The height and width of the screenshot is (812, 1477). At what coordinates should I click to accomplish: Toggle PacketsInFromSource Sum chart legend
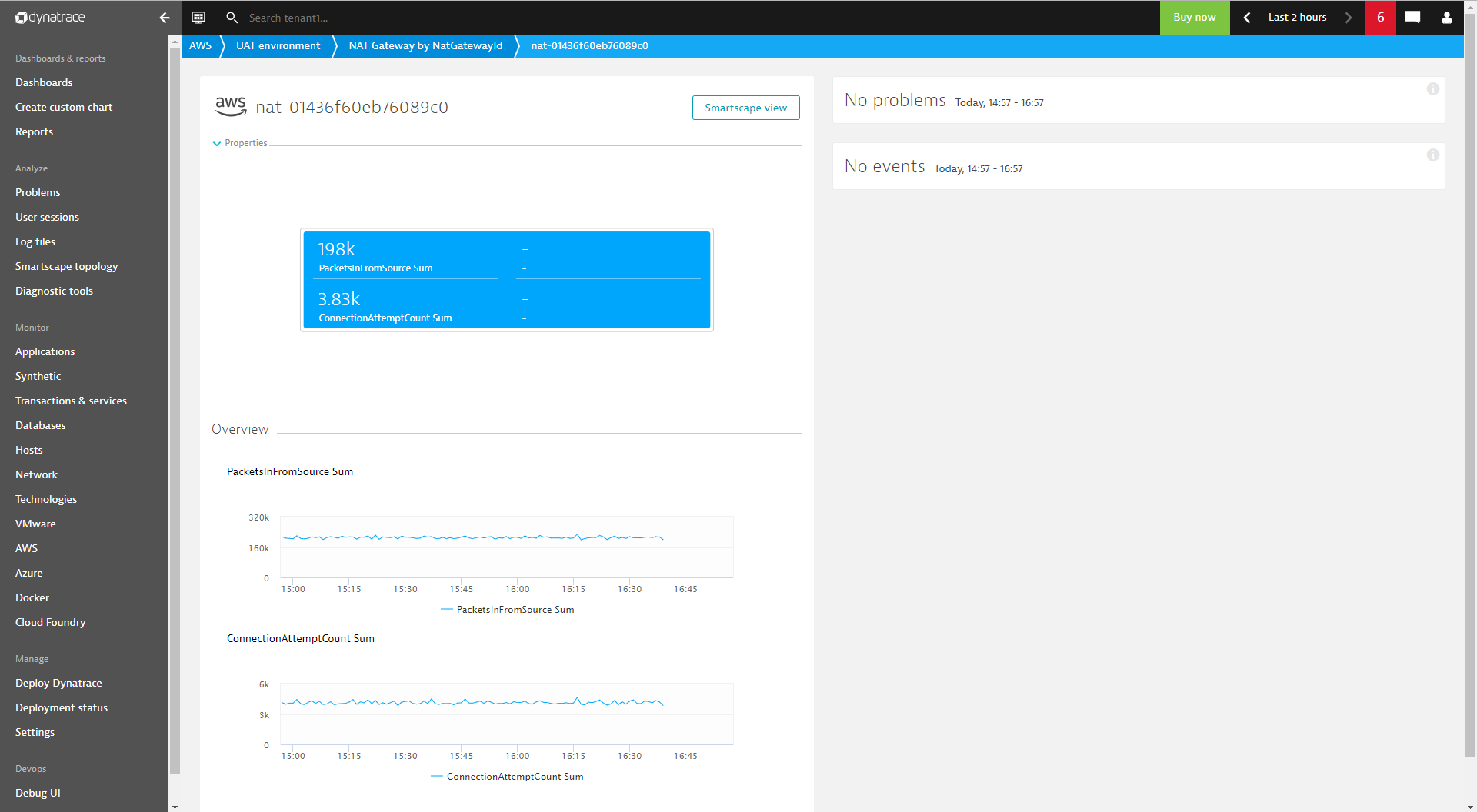pyautogui.click(x=507, y=610)
